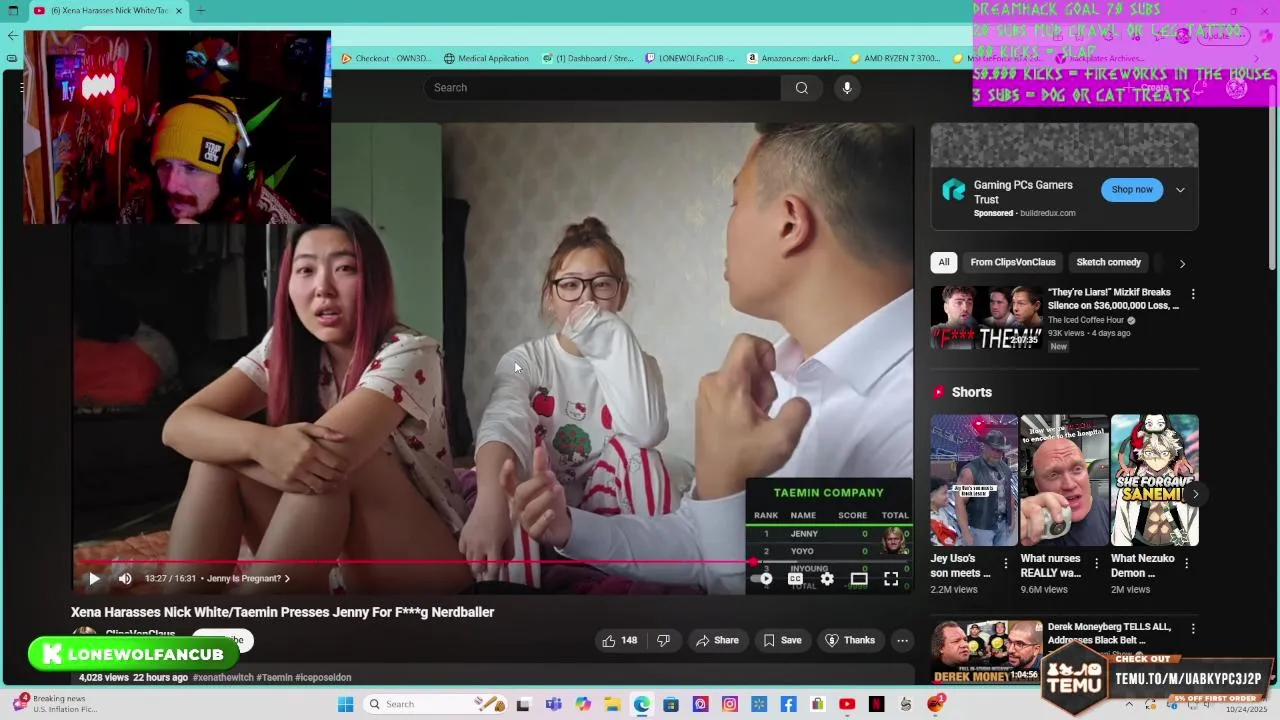
Task: Open Netflix from the taskbar
Action: click(877, 704)
